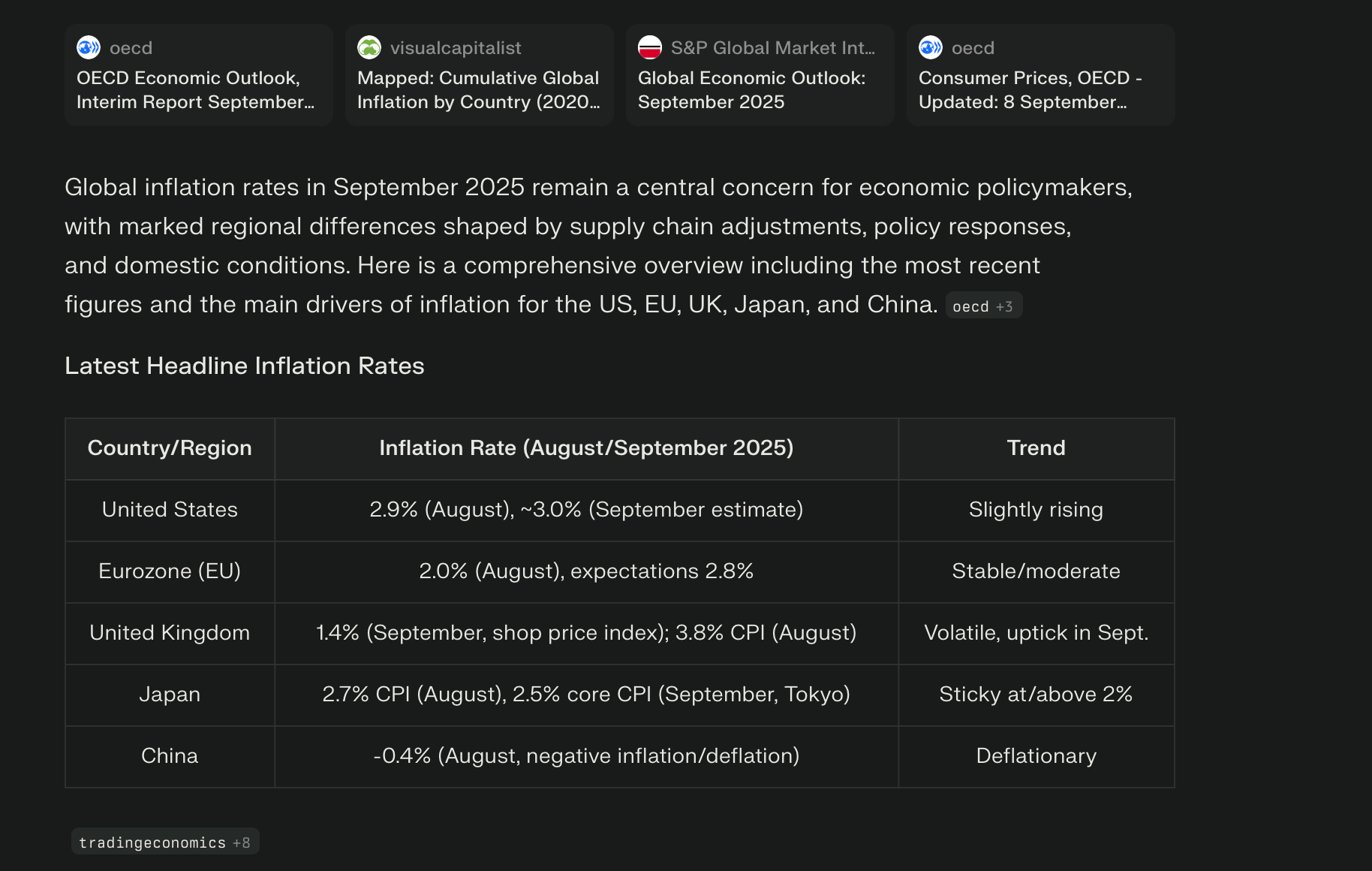Click the China Deflationary trend cell
1372x871 pixels.
[1036, 756]
